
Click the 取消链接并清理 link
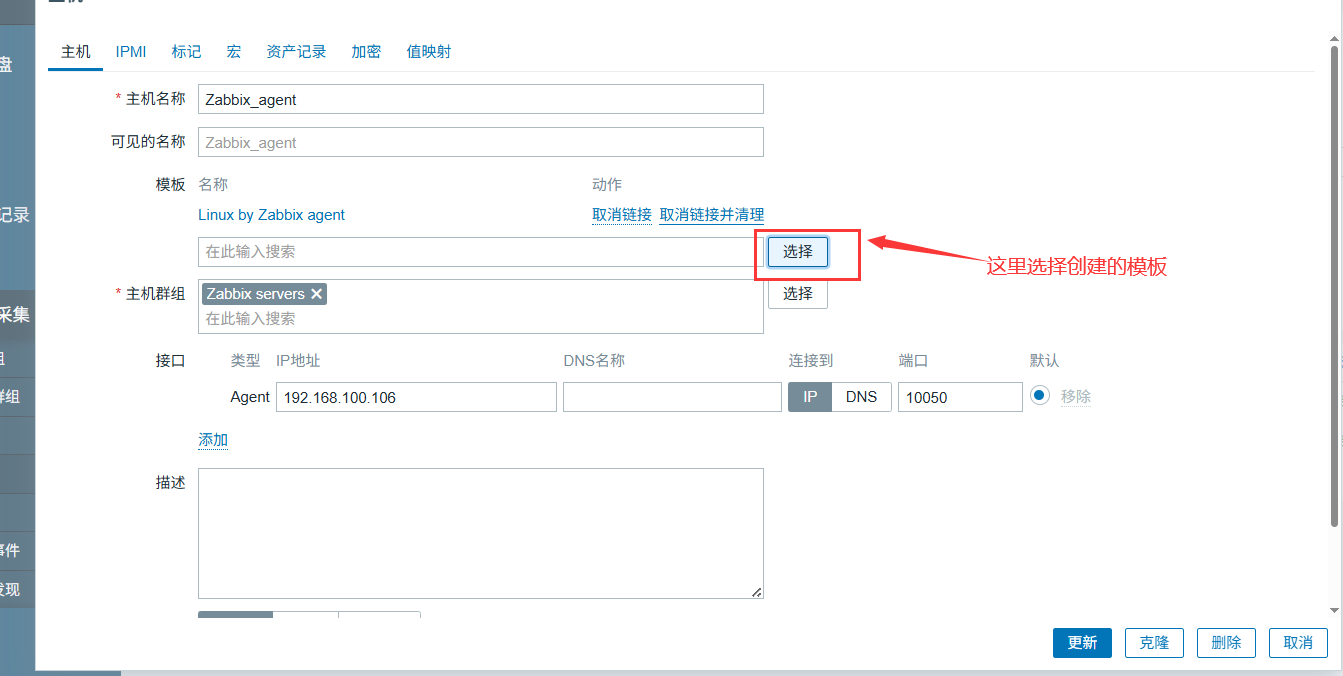[712, 215]
